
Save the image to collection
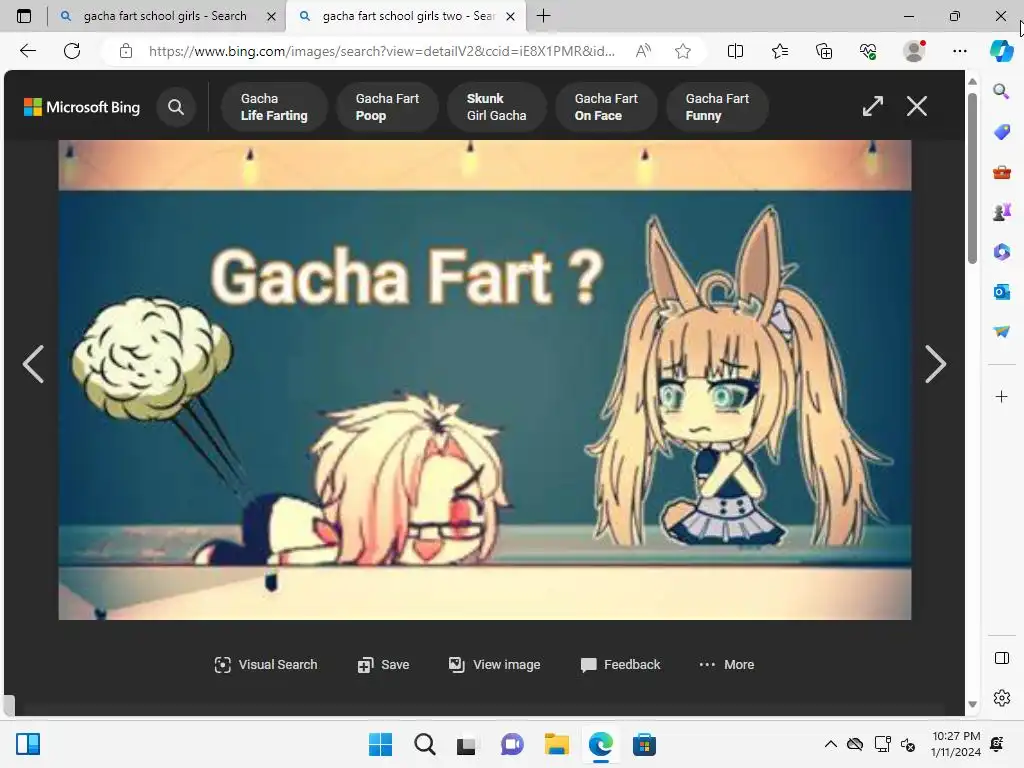coord(383,665)
